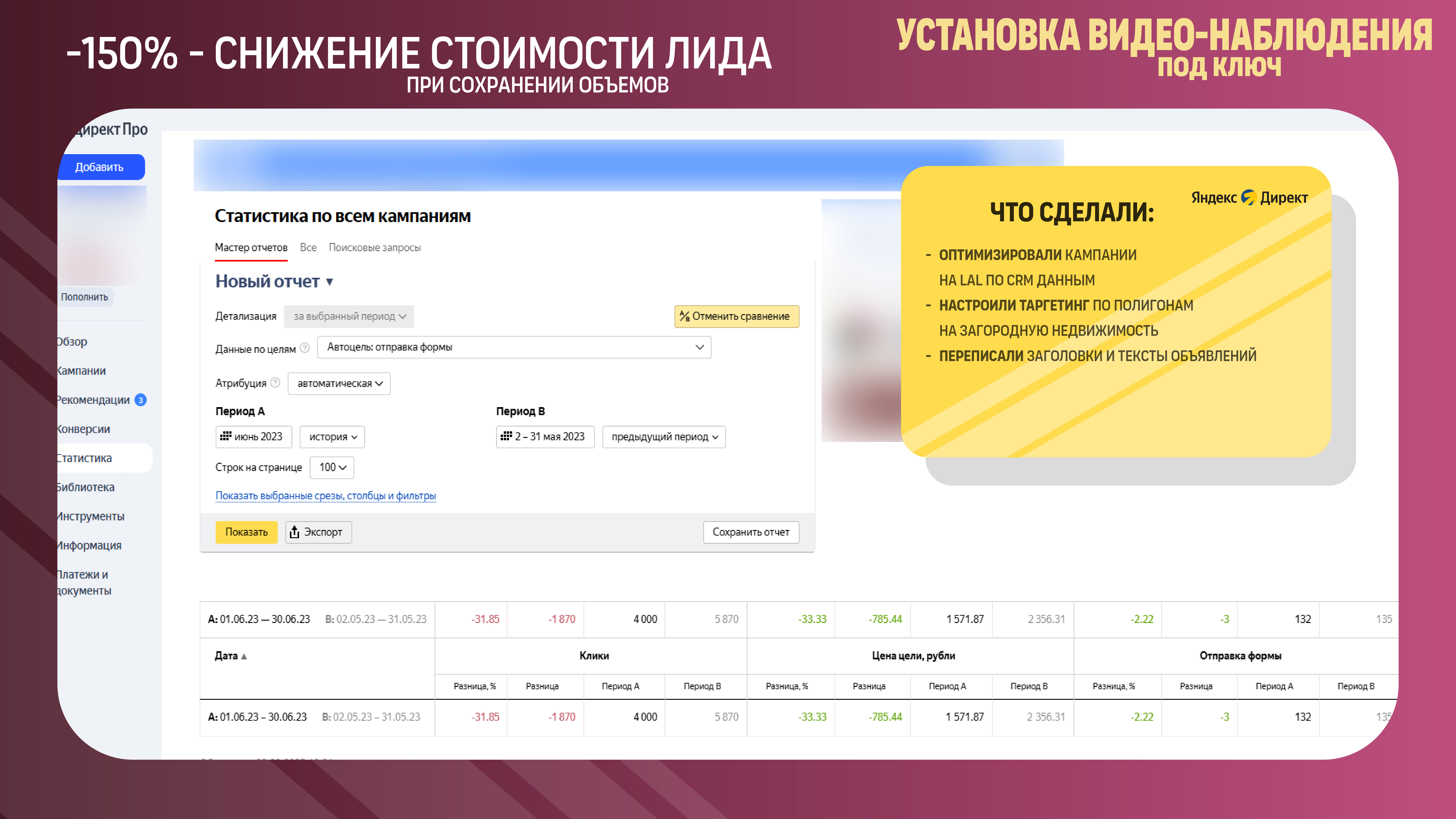Switch to the Все tab
Screen dimensions: 1456x819
click(x=308, y=248)
